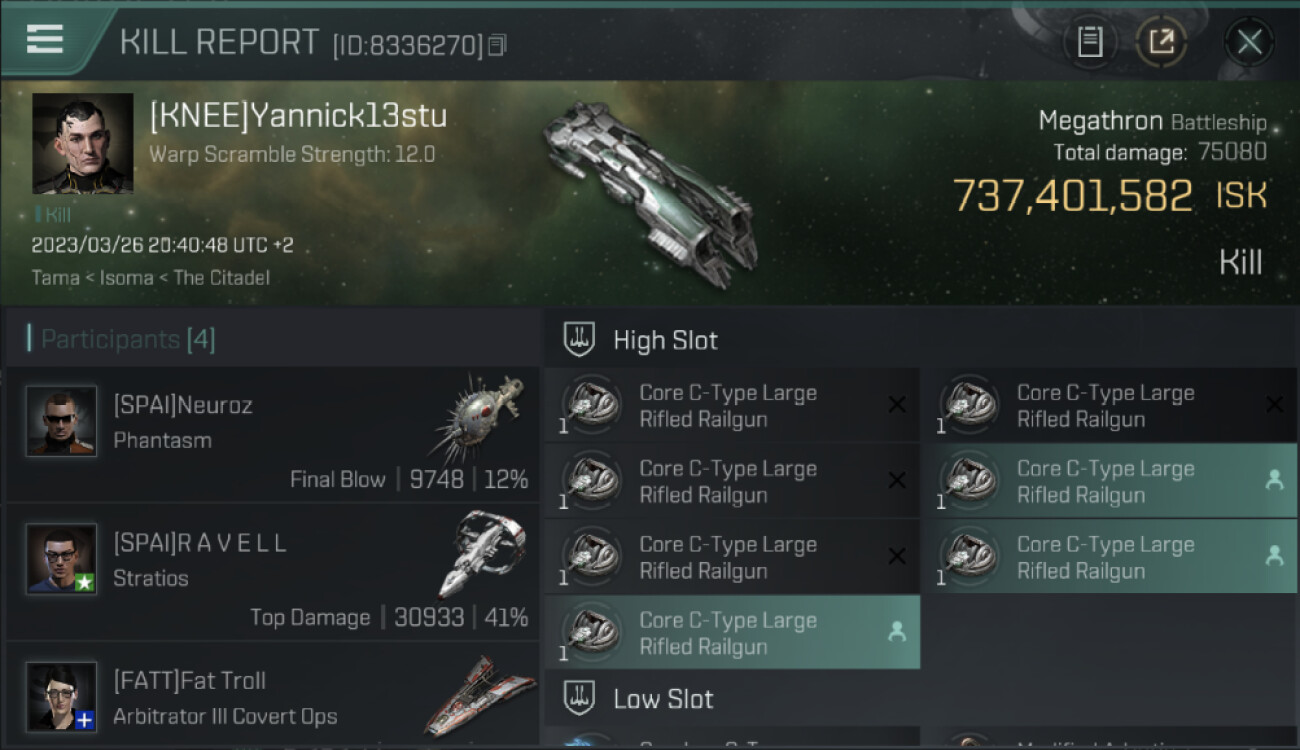The image size is (1300, 750).
Task: Click the Low Slot shield icon
Action: [580, 698]
